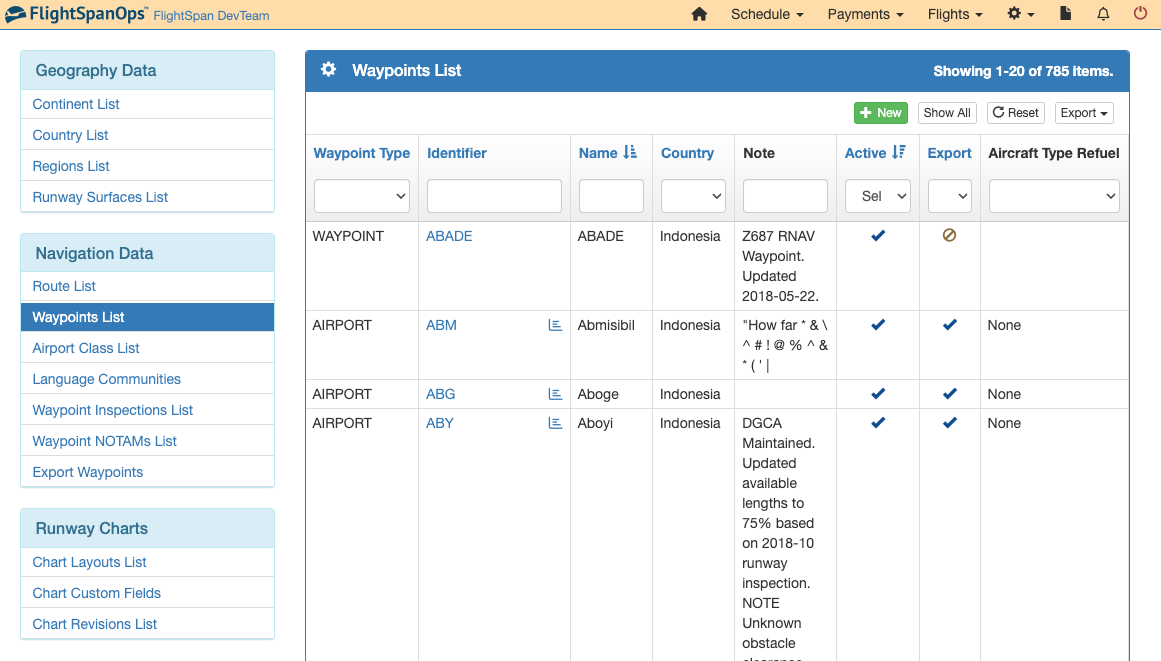Click the blocked Export icon on ABADE row
The height and width of the screenshot is (661, 1161).
(x=948, y=236)
